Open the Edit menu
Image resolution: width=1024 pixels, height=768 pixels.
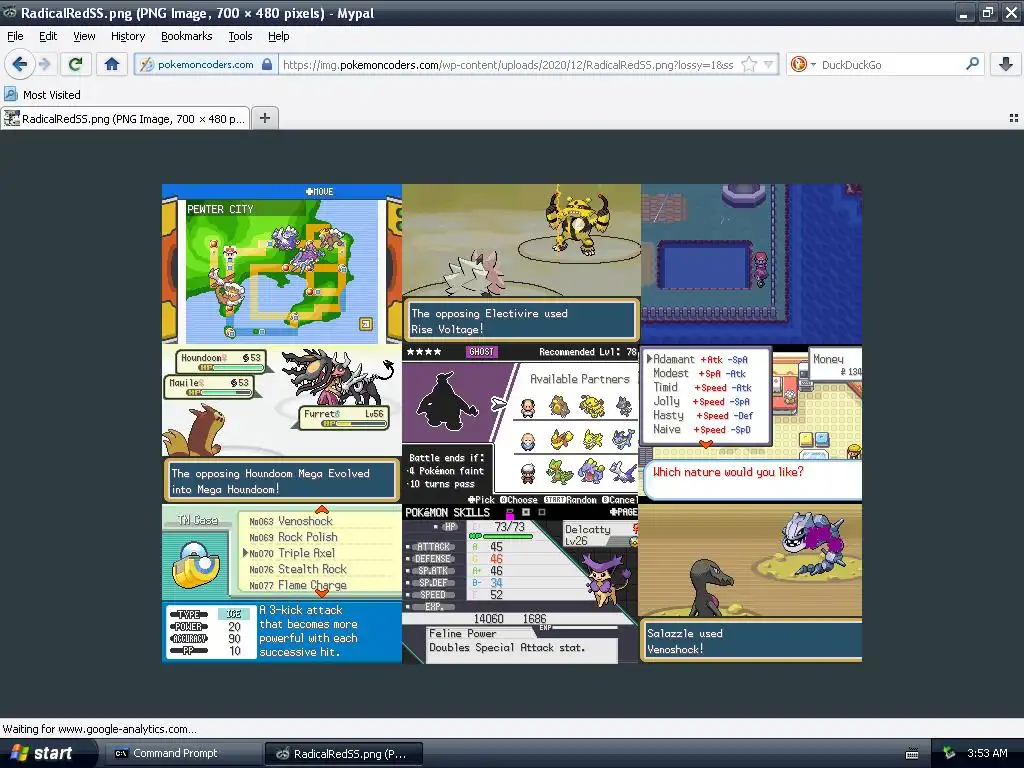48,37
